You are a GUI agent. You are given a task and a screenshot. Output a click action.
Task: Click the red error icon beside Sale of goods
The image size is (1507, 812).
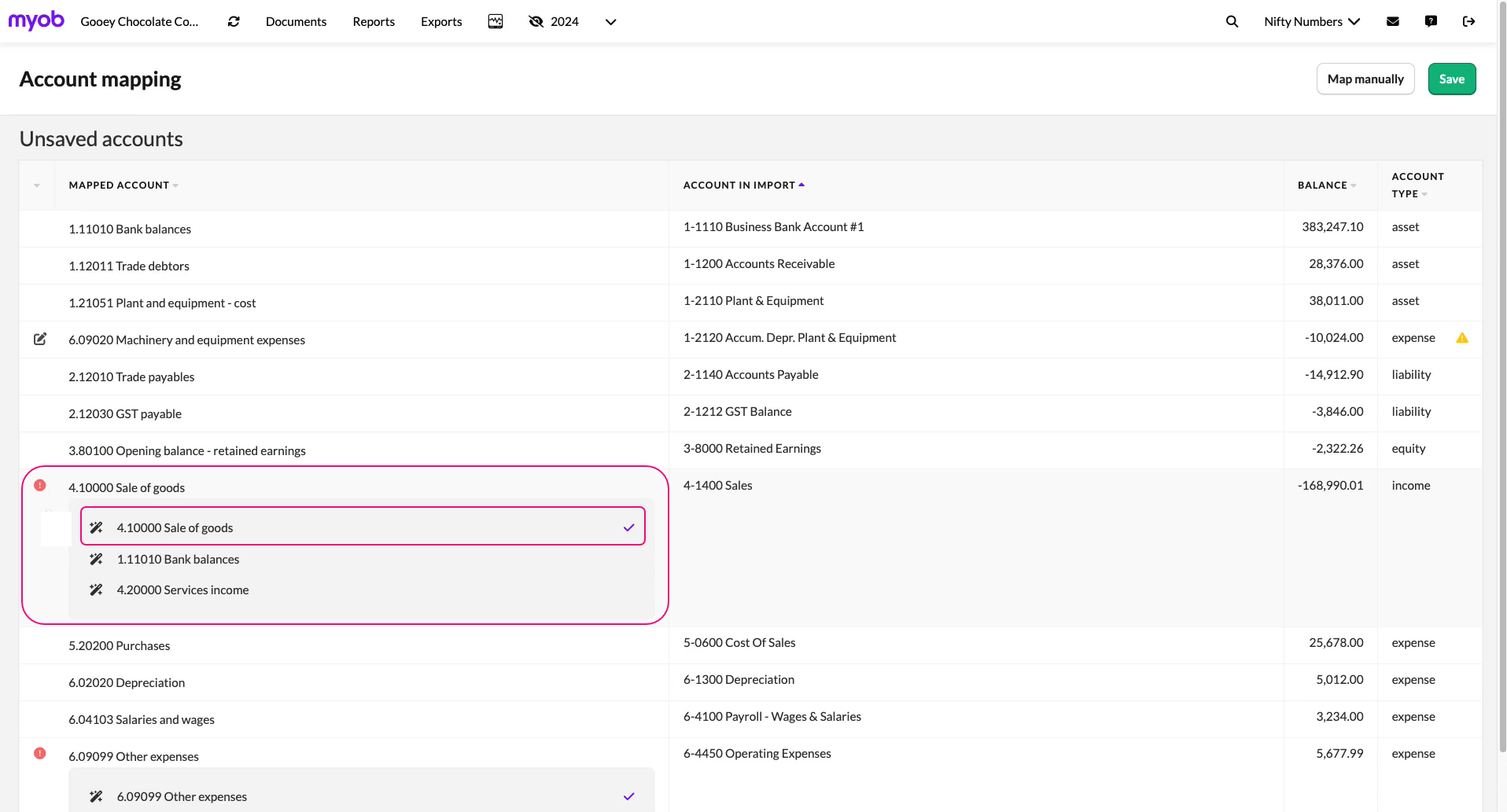tap(40, 486)
